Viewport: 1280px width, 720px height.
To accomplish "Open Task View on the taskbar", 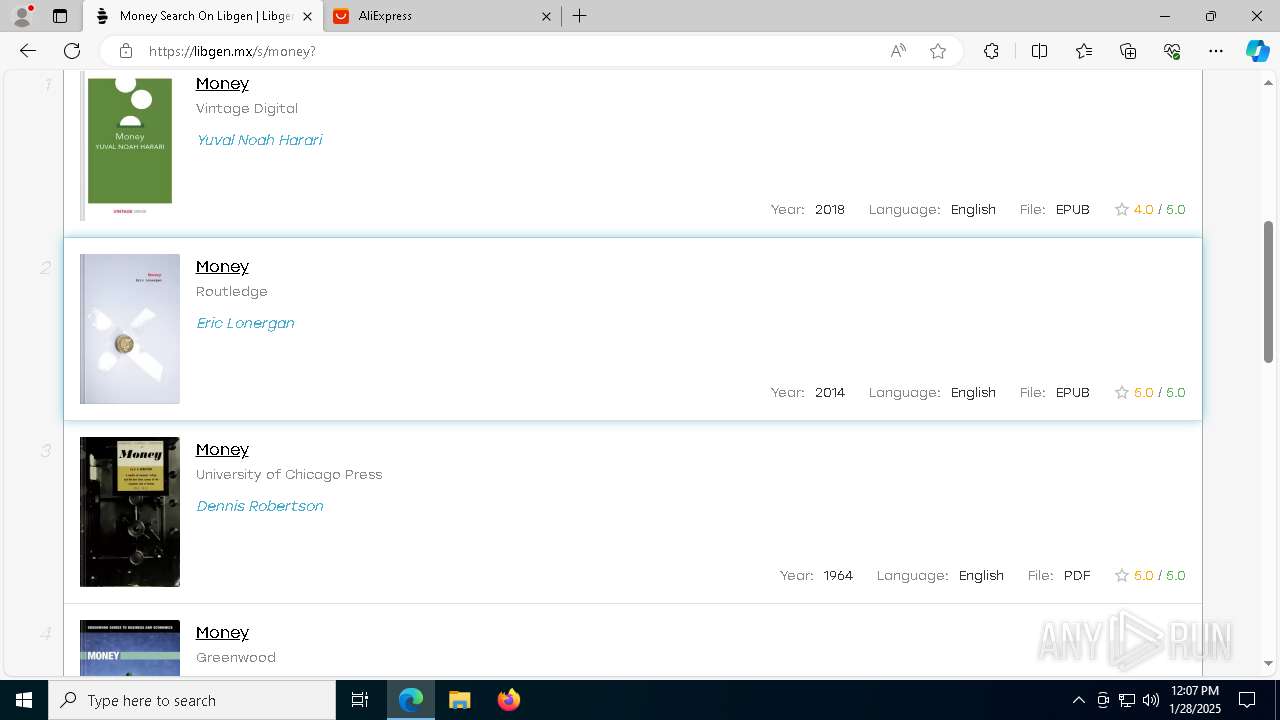I will (x=360, y=700).
